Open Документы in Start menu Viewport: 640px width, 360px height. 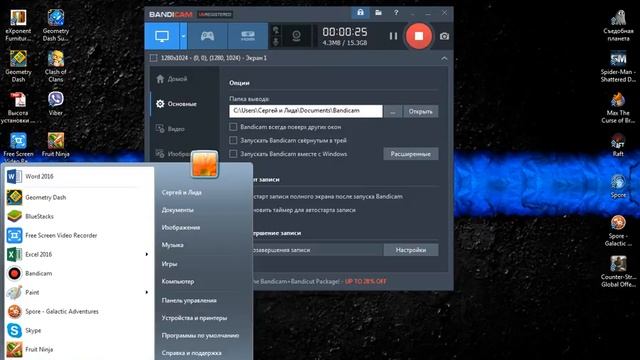point(178,210)
